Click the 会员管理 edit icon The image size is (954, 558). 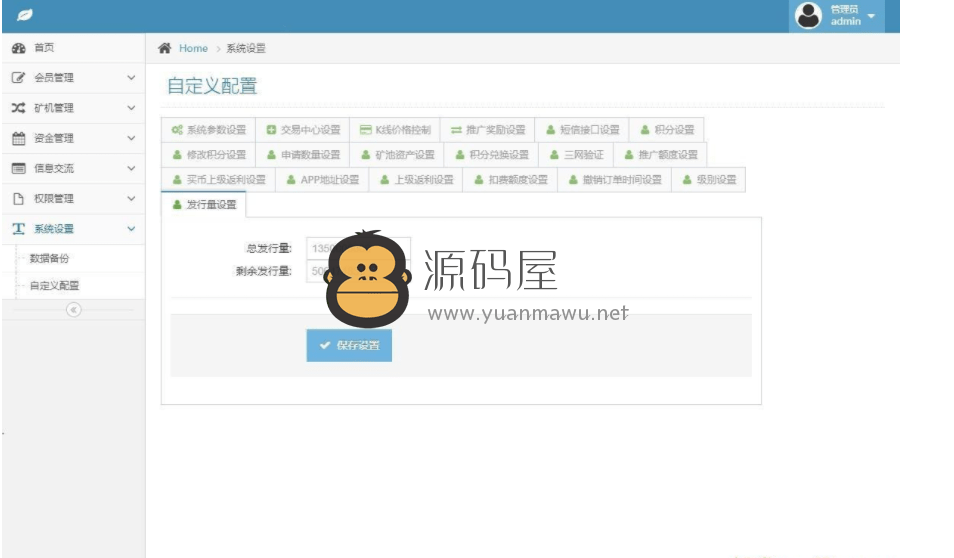pos(19,78)
